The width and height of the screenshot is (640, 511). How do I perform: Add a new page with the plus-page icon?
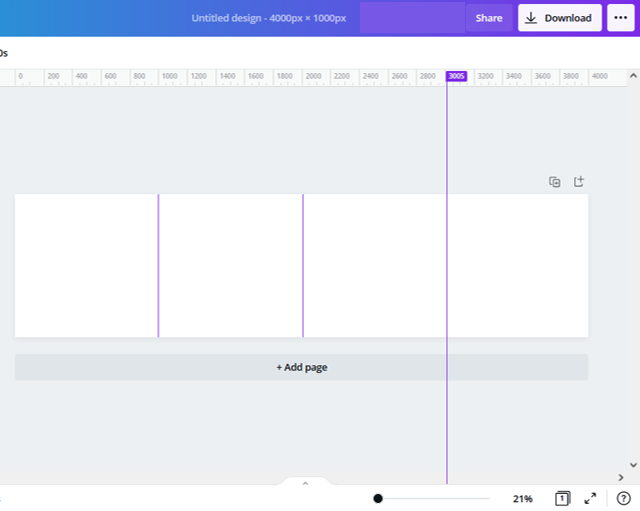pos(579,181)
